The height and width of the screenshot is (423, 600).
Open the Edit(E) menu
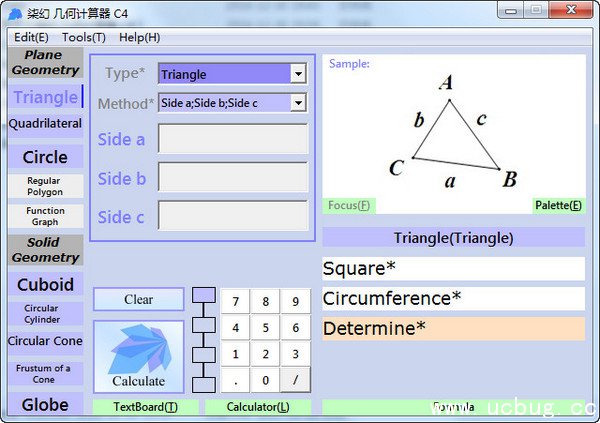tap(31, 38)
